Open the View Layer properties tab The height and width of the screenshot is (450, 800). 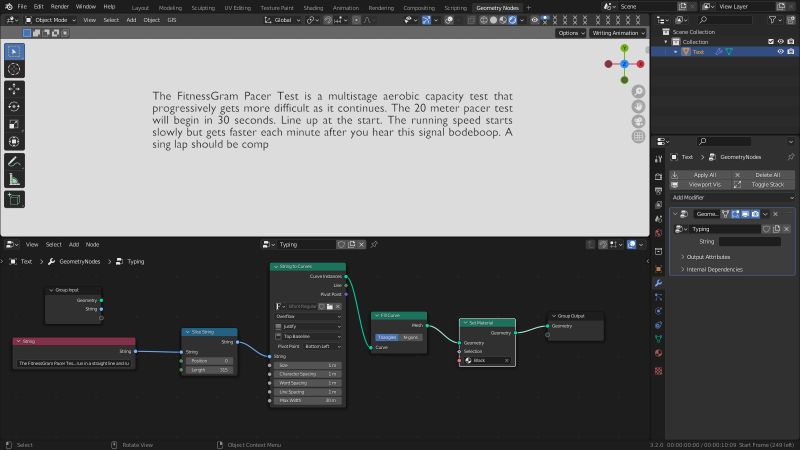coord(658,205)
